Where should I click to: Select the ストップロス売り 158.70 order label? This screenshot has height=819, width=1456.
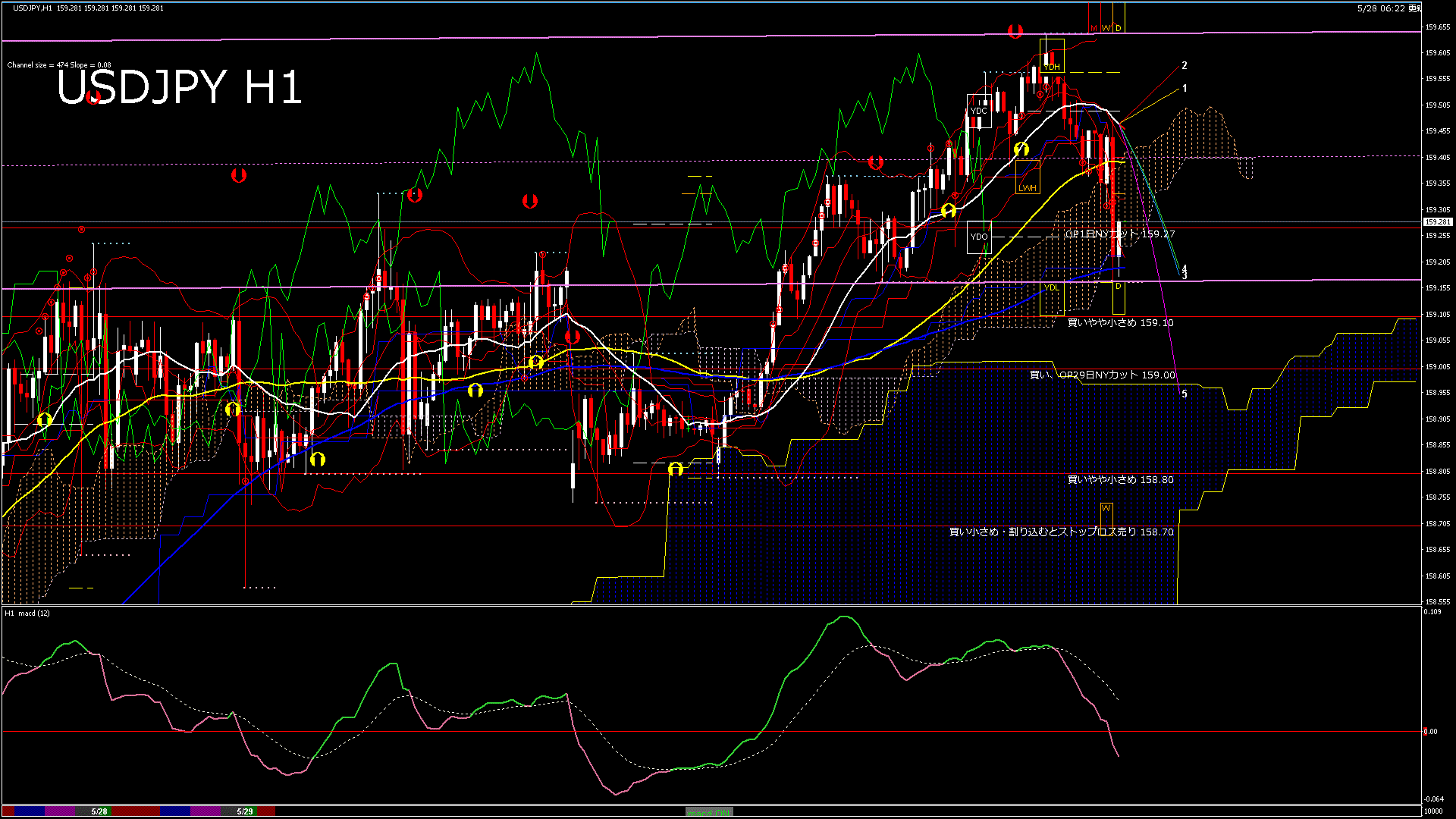(x=1061, y=532)
